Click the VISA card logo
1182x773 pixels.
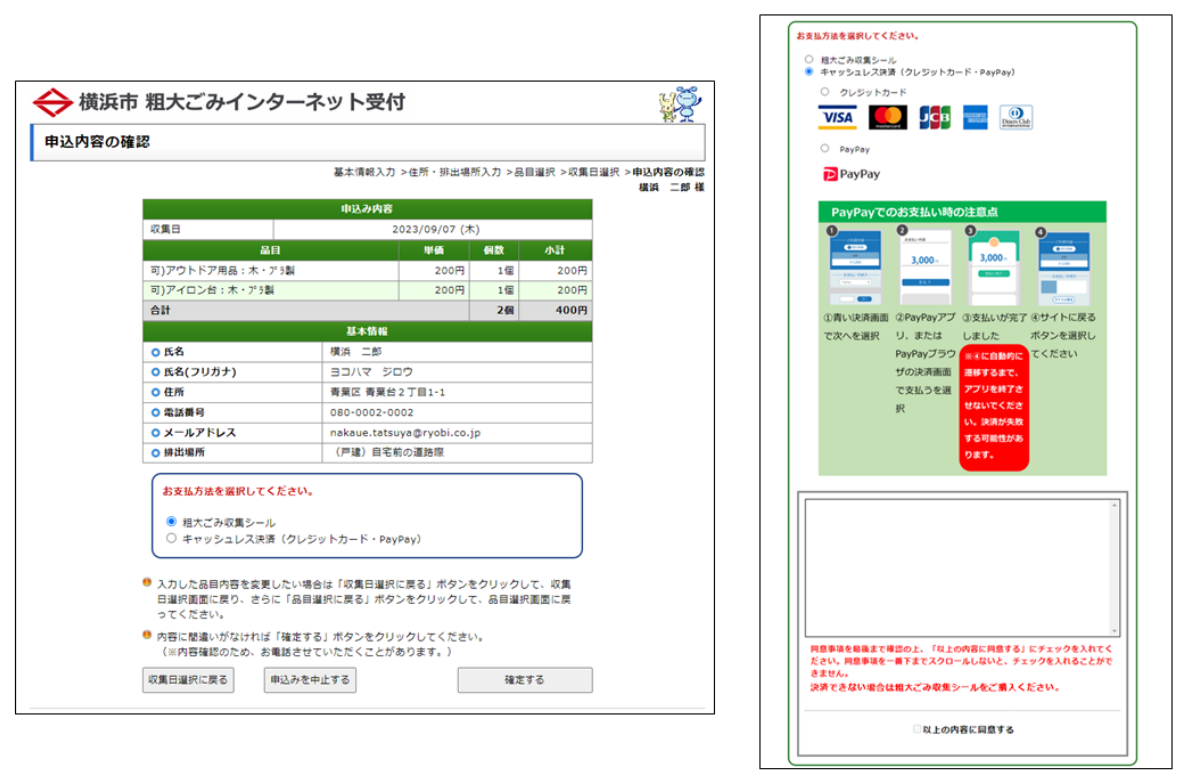tap(837, 118)
